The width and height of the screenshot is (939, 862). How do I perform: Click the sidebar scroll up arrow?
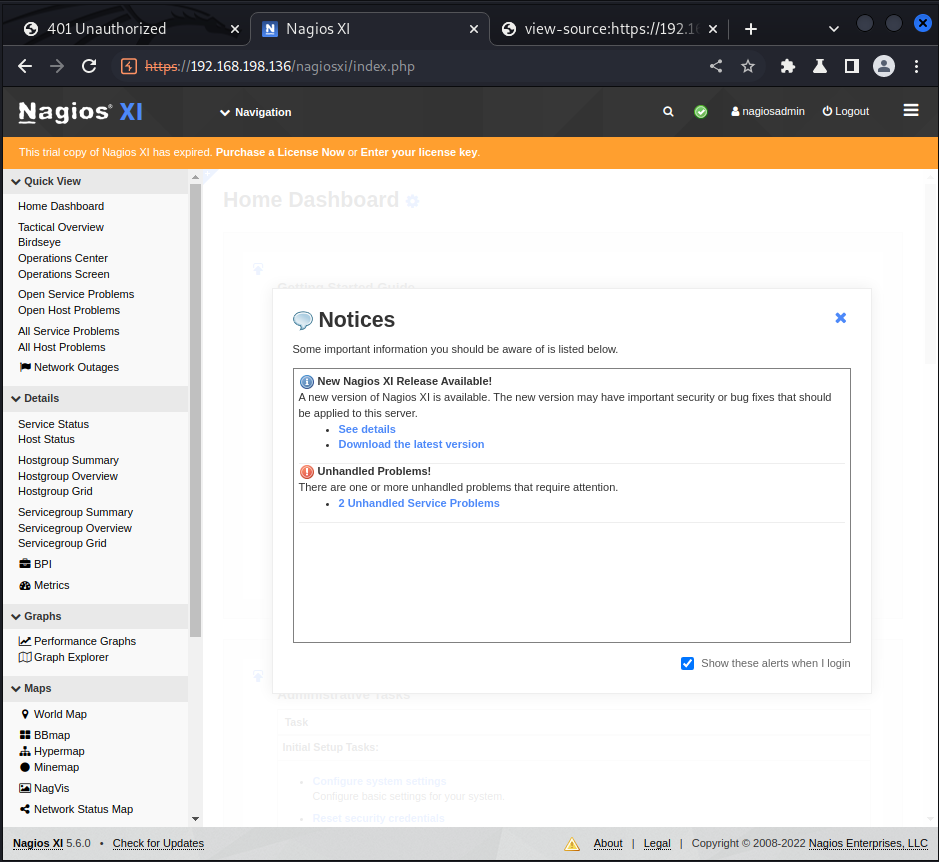195,177
